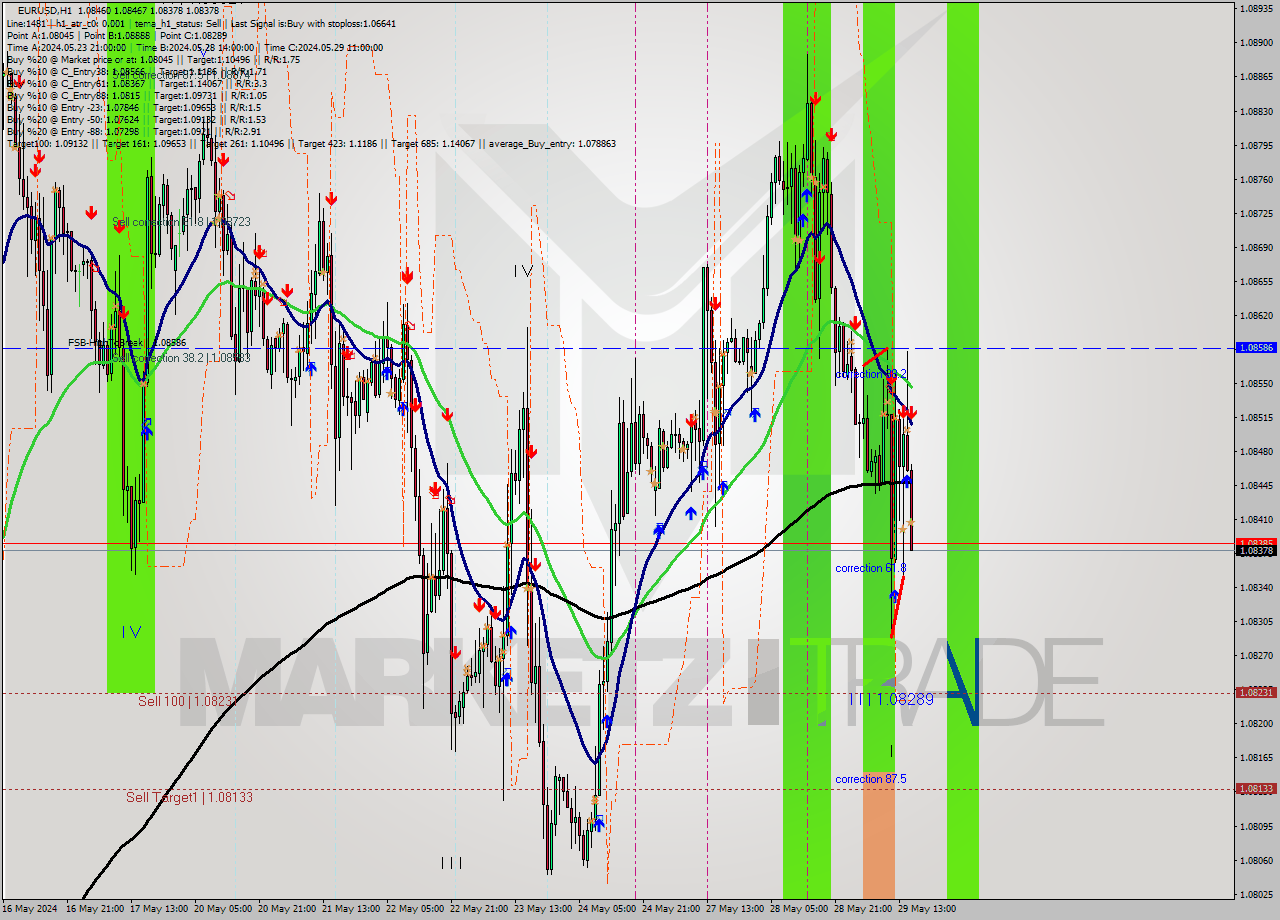Click the '20 May 05:00' time axis label
The image size is (1280, 920).
pyautogui.click(x=223, y=909)
